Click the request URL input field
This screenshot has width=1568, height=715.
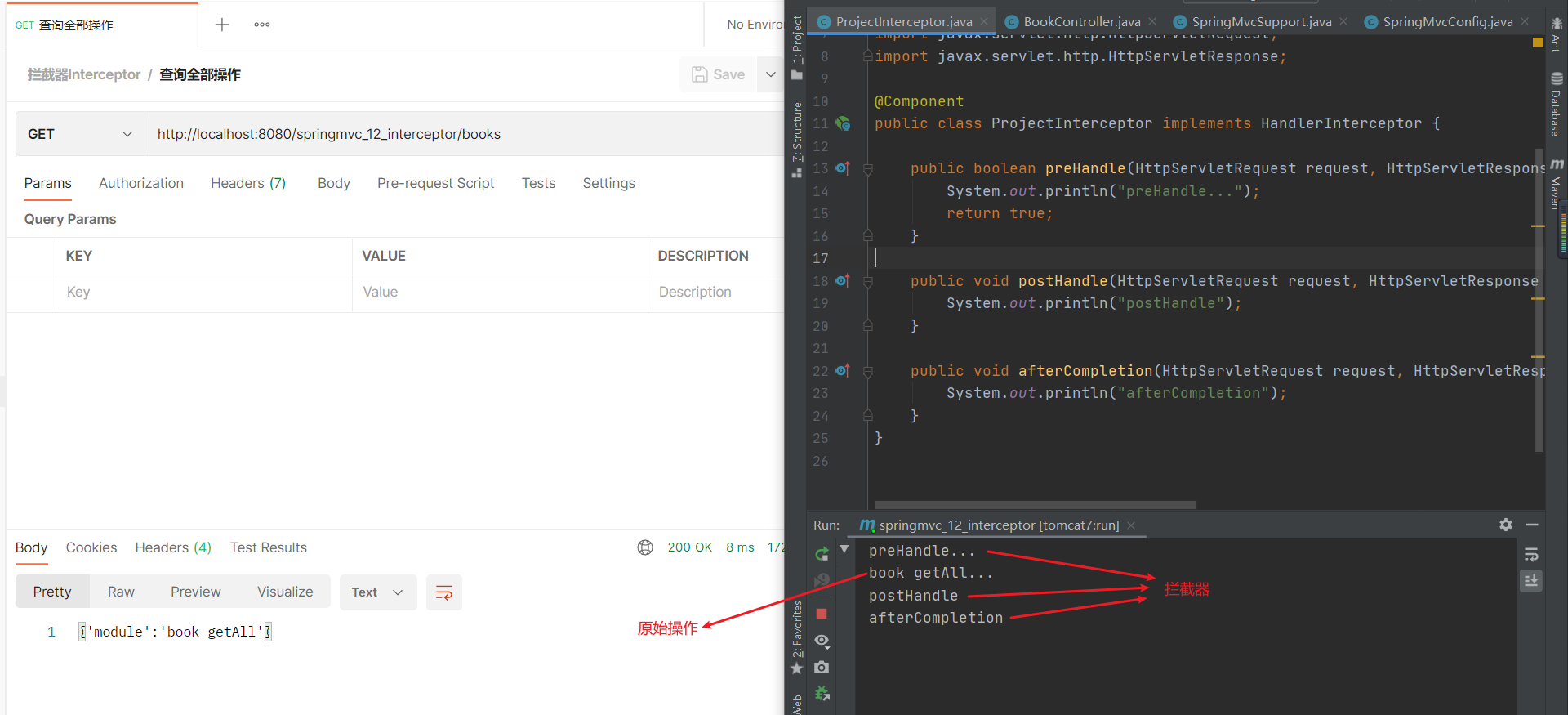click(465, 134)
